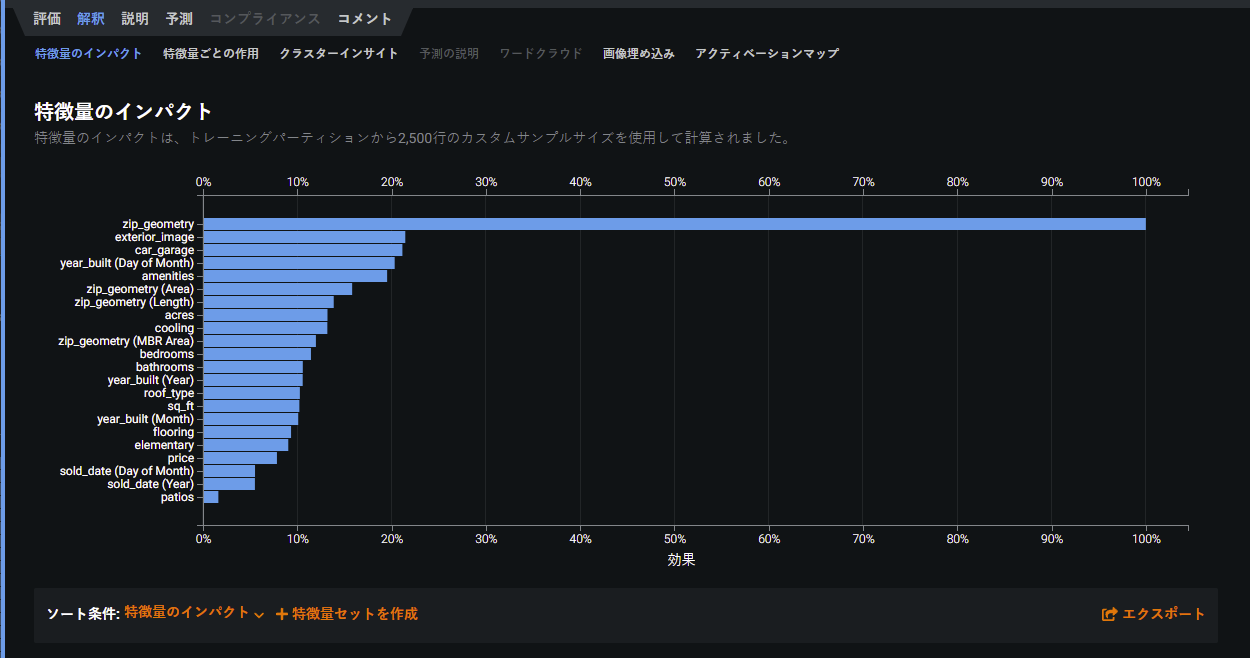Open the 特徴量ごとの作用 sub-tab
This screenshot has width=1250, height=658.
211,53
